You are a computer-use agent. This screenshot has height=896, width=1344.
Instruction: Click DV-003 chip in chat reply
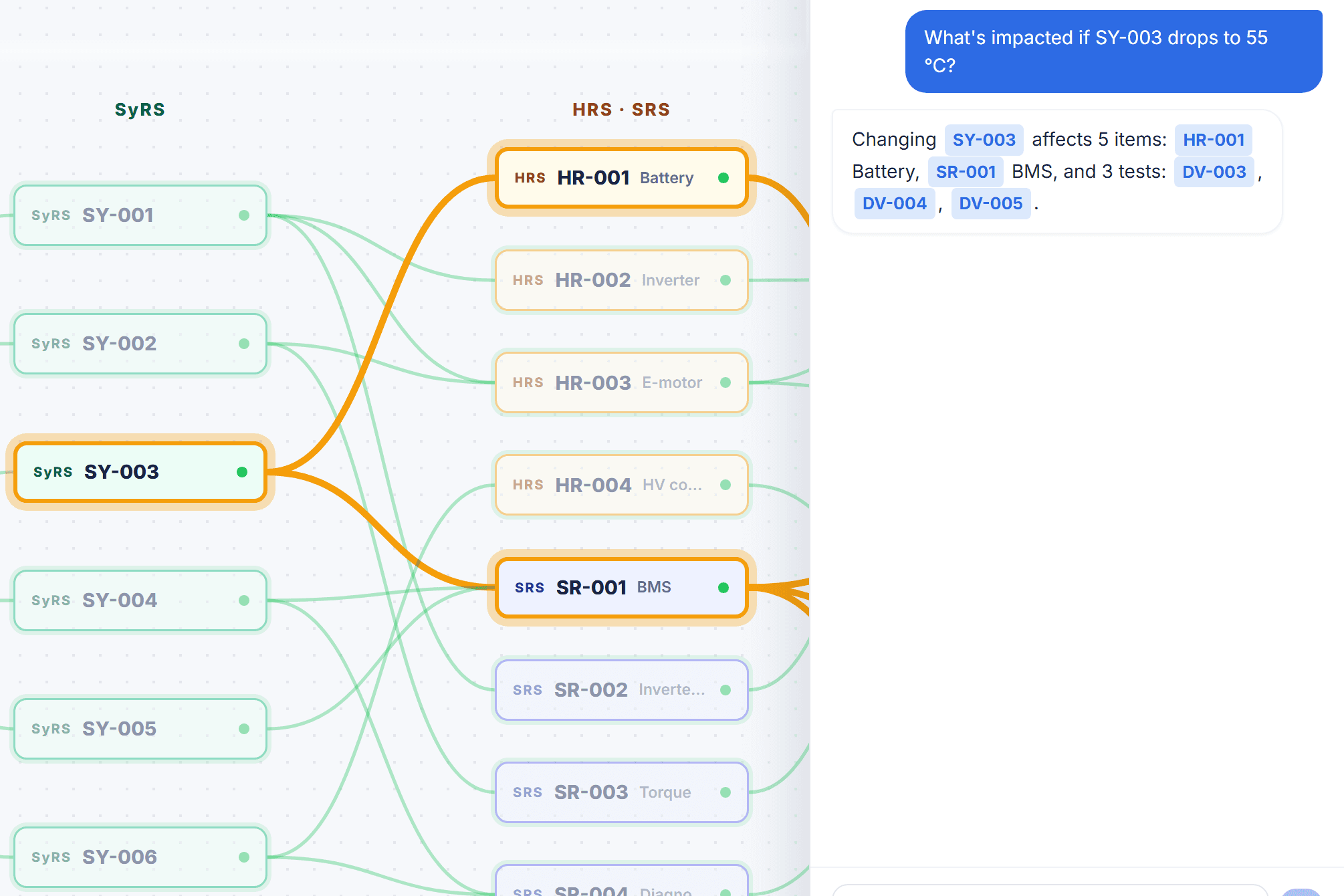point(1214,172)
